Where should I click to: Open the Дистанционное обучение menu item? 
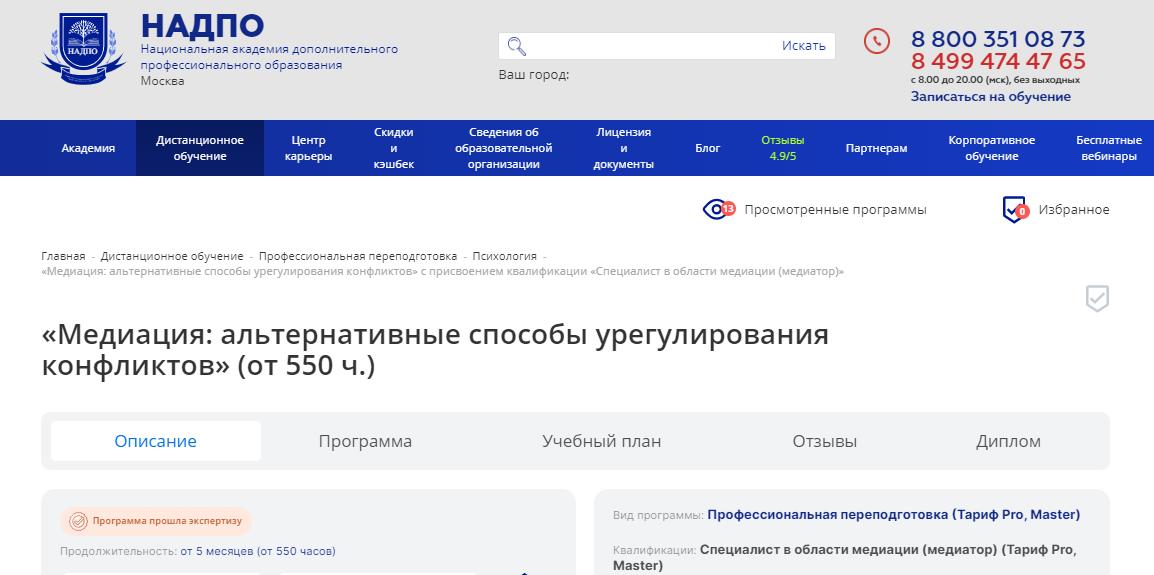point(199,148)
